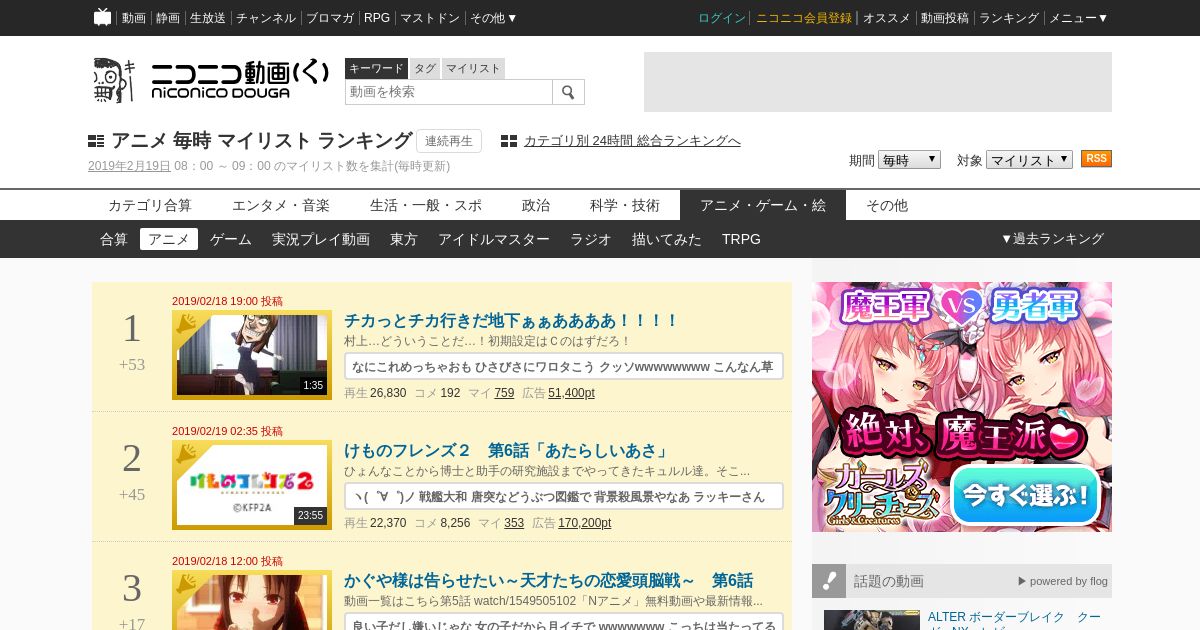This screenshot has height=630, width=1200.
Task: Open the アニメ・ゲーム・絵 category tab
Action: (x=763, y=205)
